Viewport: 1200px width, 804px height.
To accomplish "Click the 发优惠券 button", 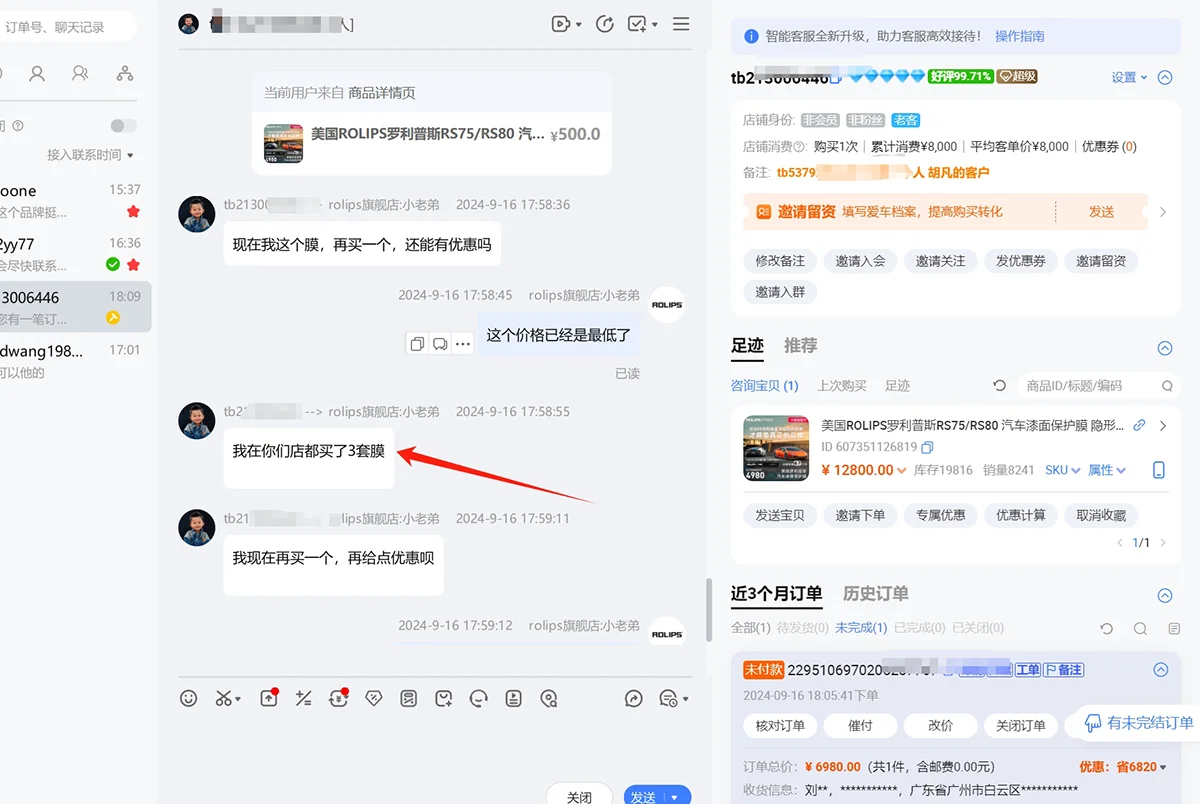I will 1019,261.
